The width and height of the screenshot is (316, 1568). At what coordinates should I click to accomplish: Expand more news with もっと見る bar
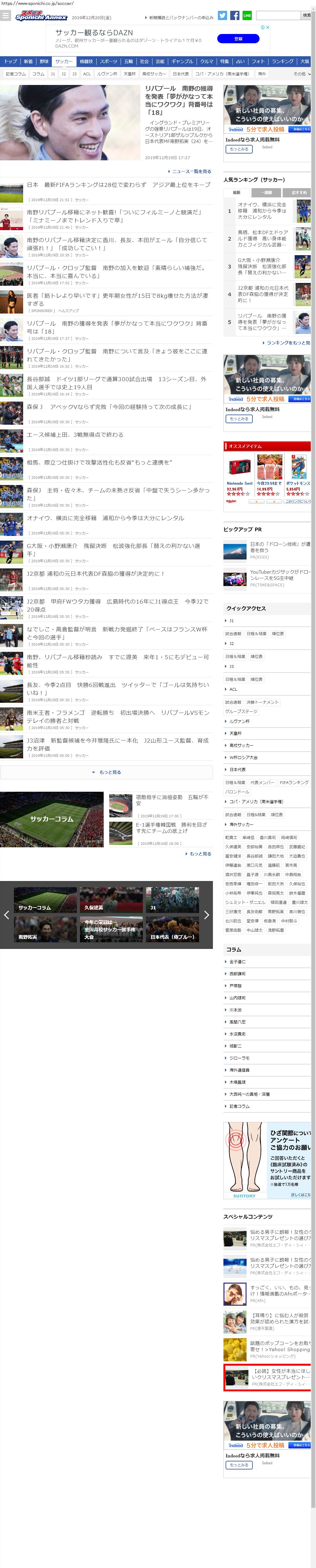click(106, 773)
